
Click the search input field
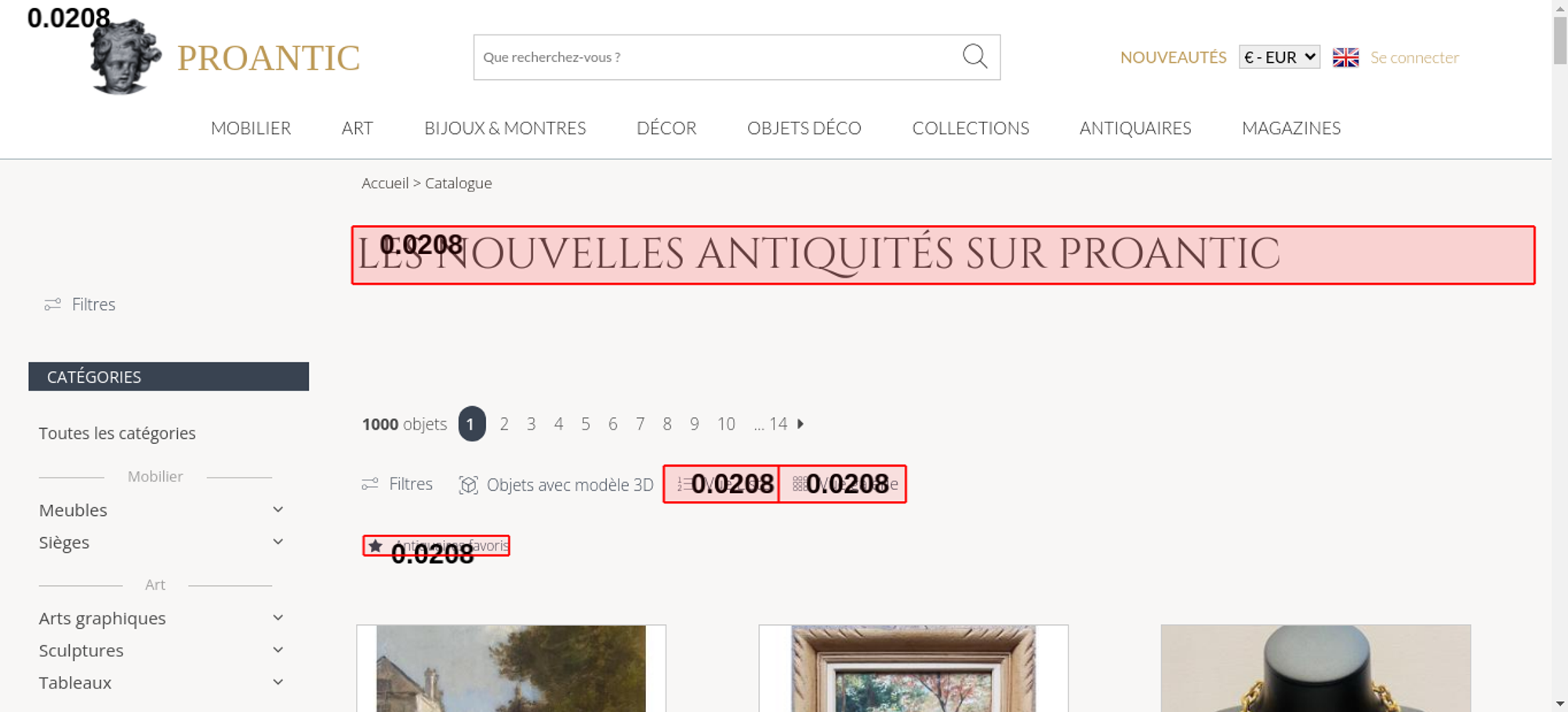[x=717, y=57]
